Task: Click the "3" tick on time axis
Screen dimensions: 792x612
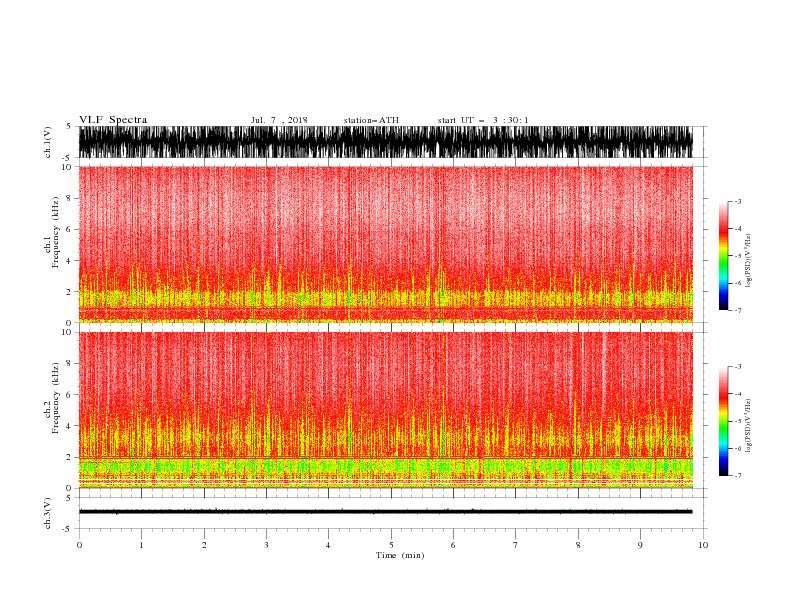Action: pos(266,545)
